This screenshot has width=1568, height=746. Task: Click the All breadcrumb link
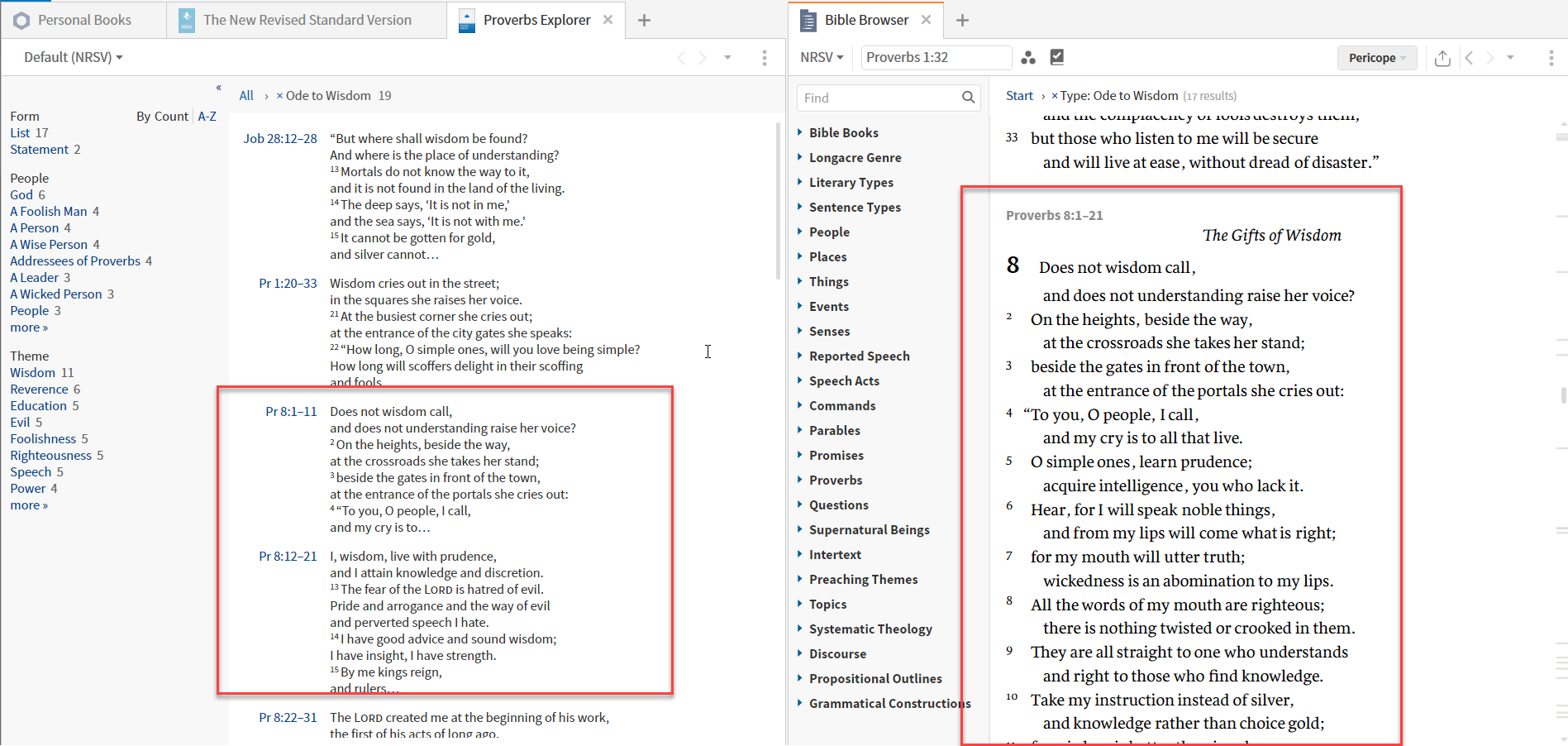click(246, 96)
